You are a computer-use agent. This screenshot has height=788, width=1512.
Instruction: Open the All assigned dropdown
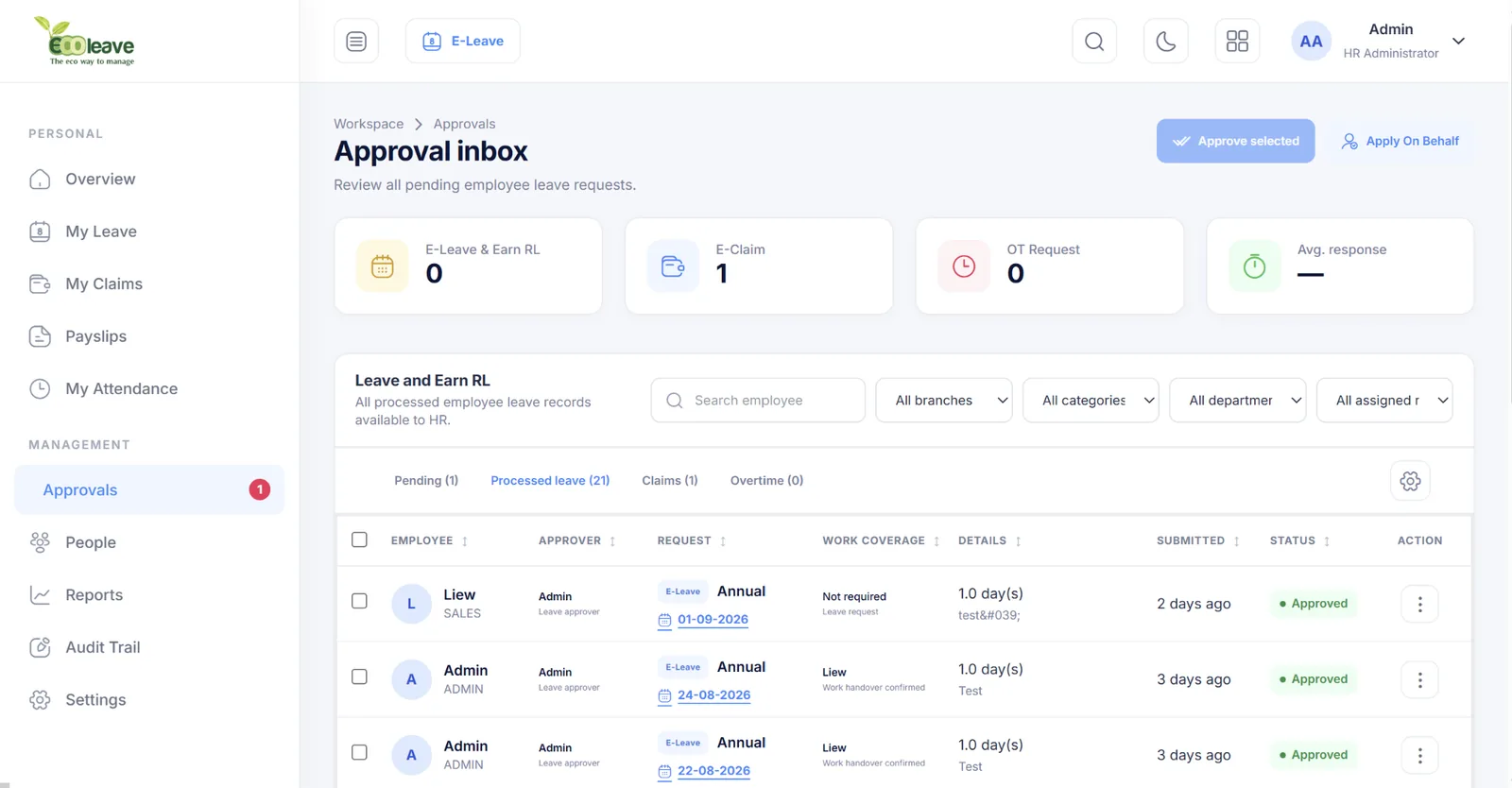tap(1384, 401)
